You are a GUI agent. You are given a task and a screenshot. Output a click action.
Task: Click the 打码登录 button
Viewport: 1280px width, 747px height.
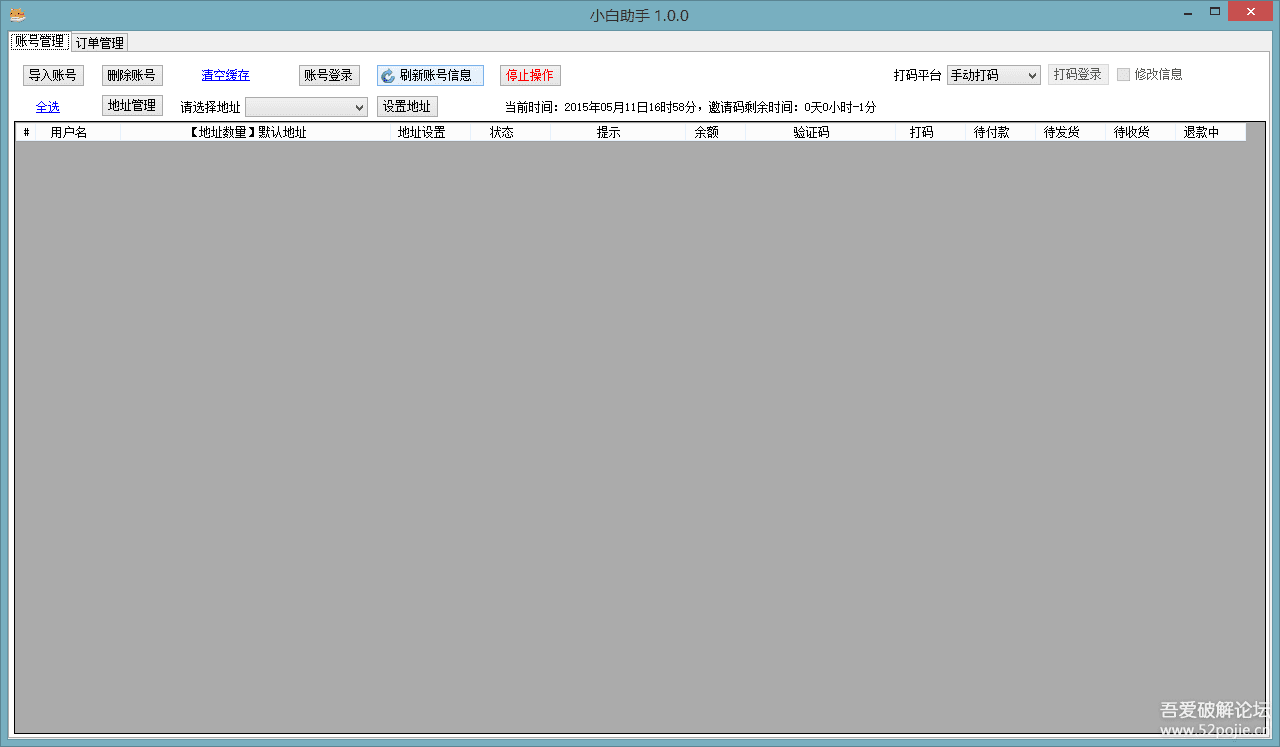click(x=1078, y=75)
